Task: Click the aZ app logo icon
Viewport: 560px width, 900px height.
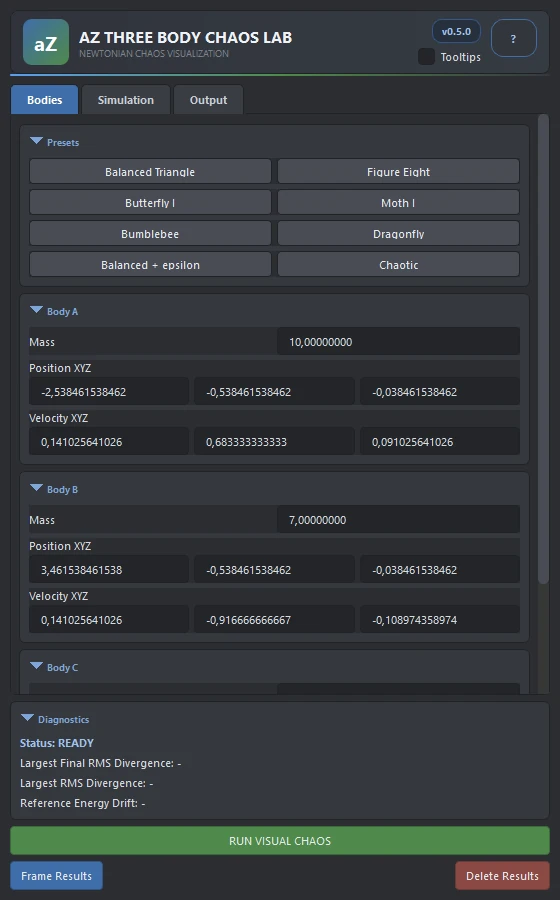Action: click(x=46, y=42)
